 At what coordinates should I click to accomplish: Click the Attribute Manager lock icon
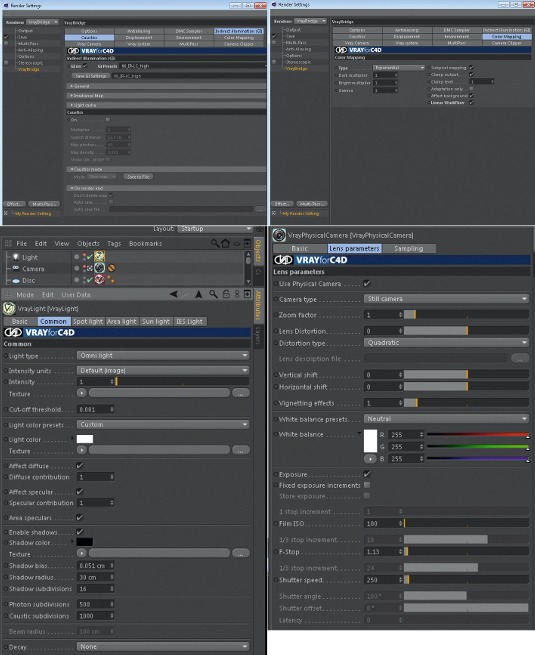tap(226, 294)
